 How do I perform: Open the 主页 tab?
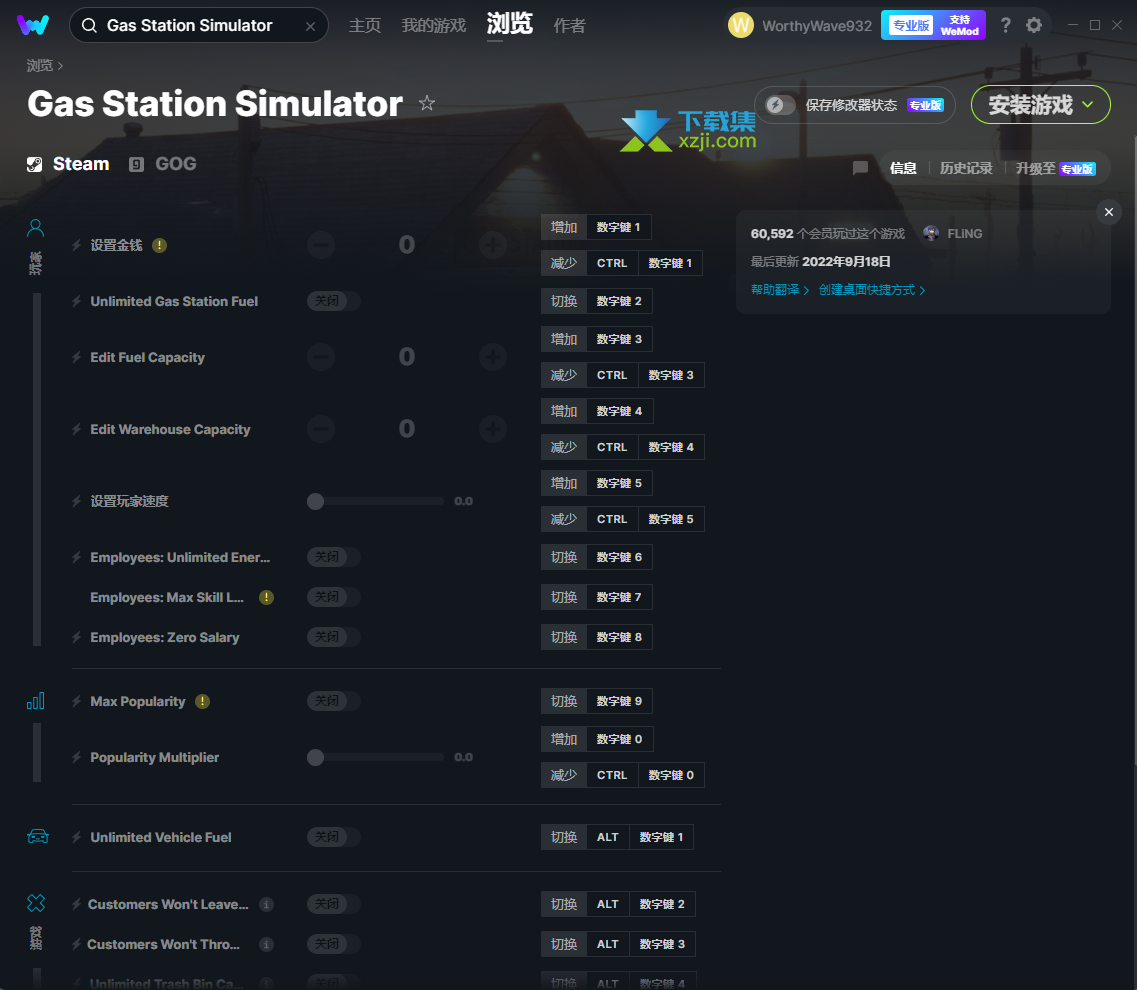pyautogui.click(x=365, y=26)
